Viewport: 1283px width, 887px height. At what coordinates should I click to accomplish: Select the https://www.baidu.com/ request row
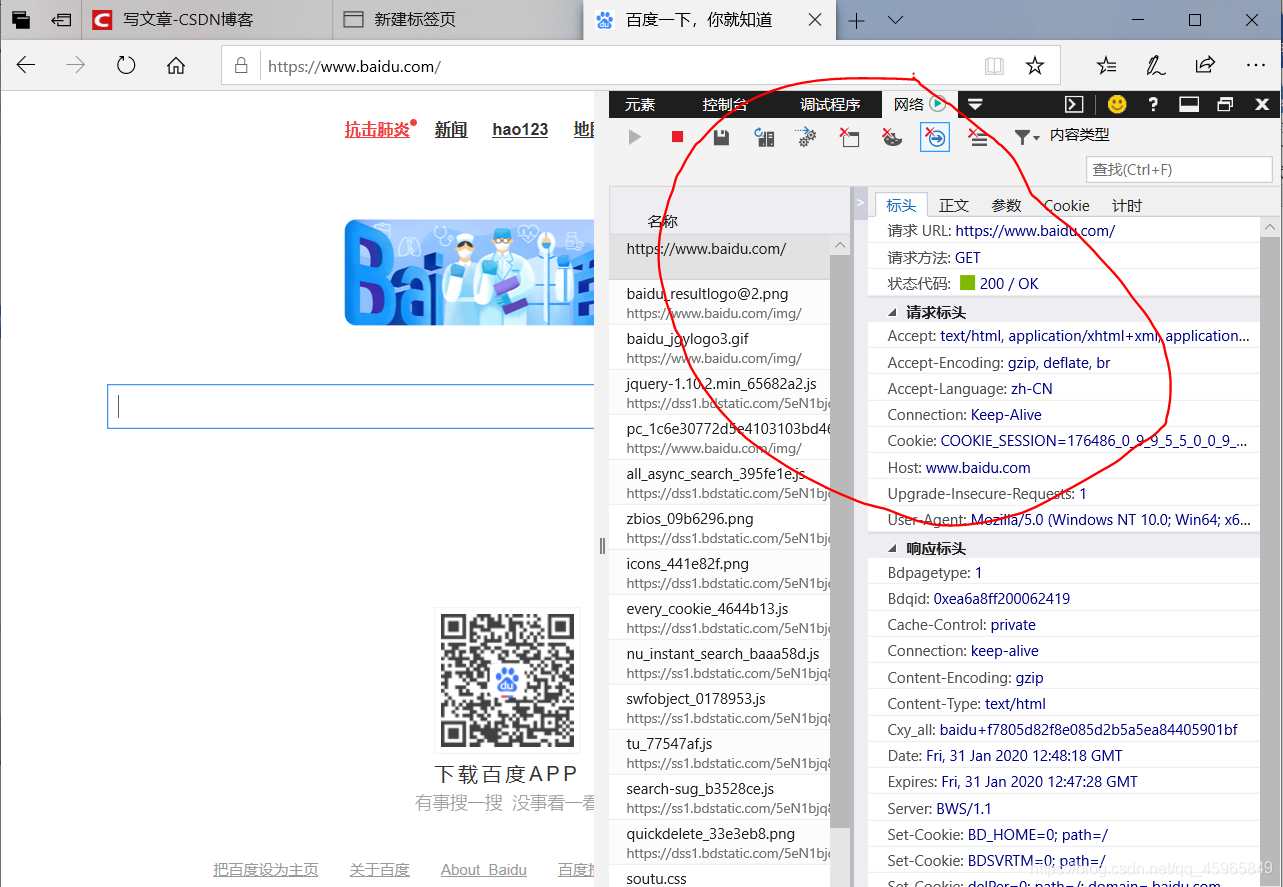[720, 256]
